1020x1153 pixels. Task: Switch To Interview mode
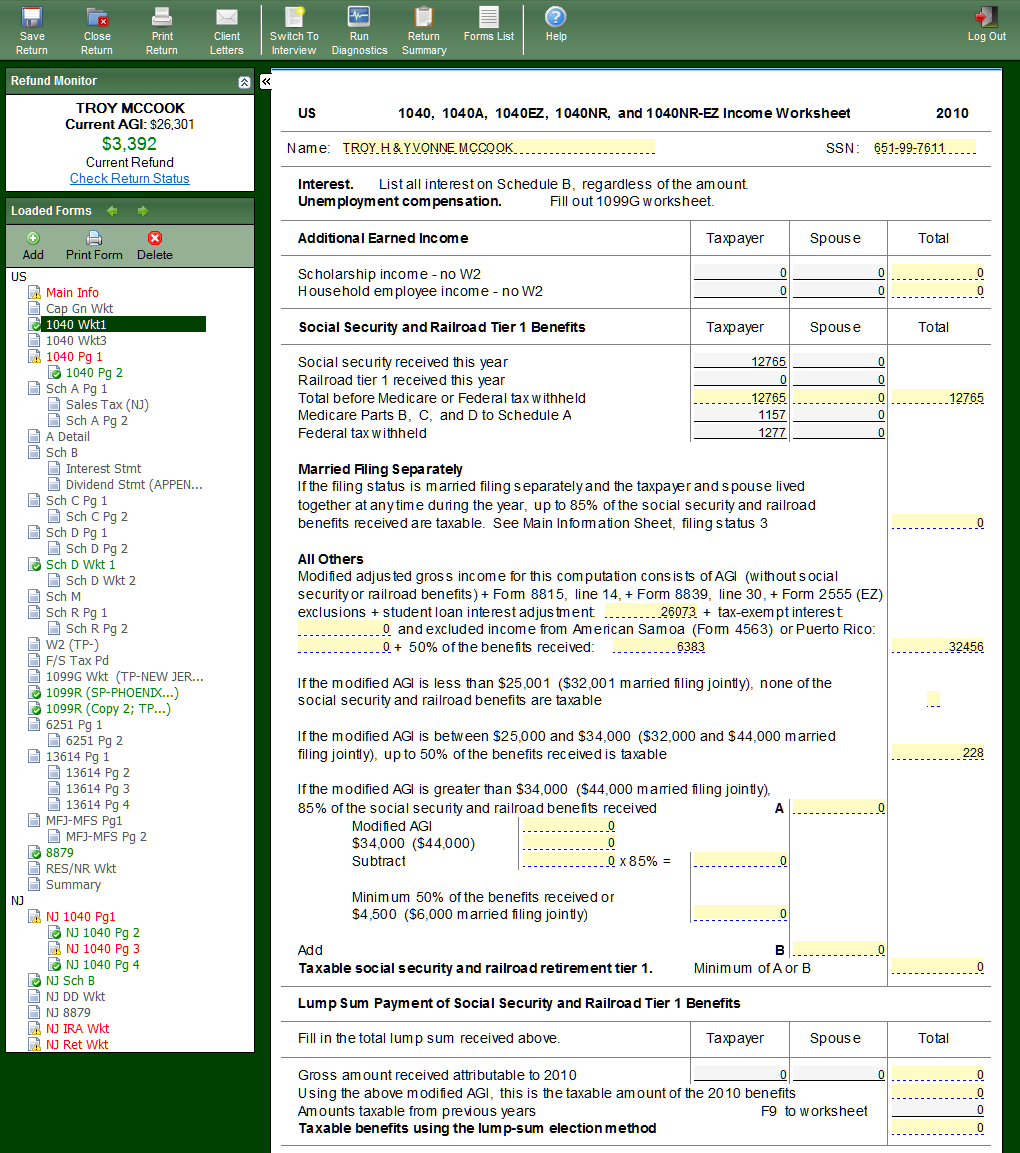tap(294, 29)
